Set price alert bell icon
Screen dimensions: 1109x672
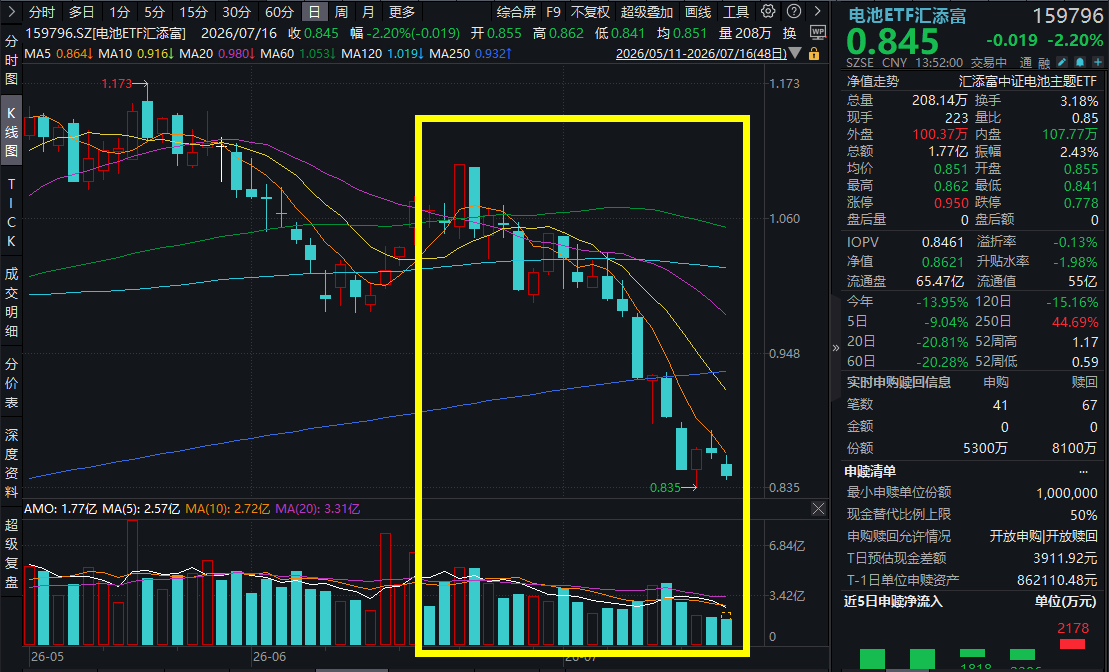1080,62
